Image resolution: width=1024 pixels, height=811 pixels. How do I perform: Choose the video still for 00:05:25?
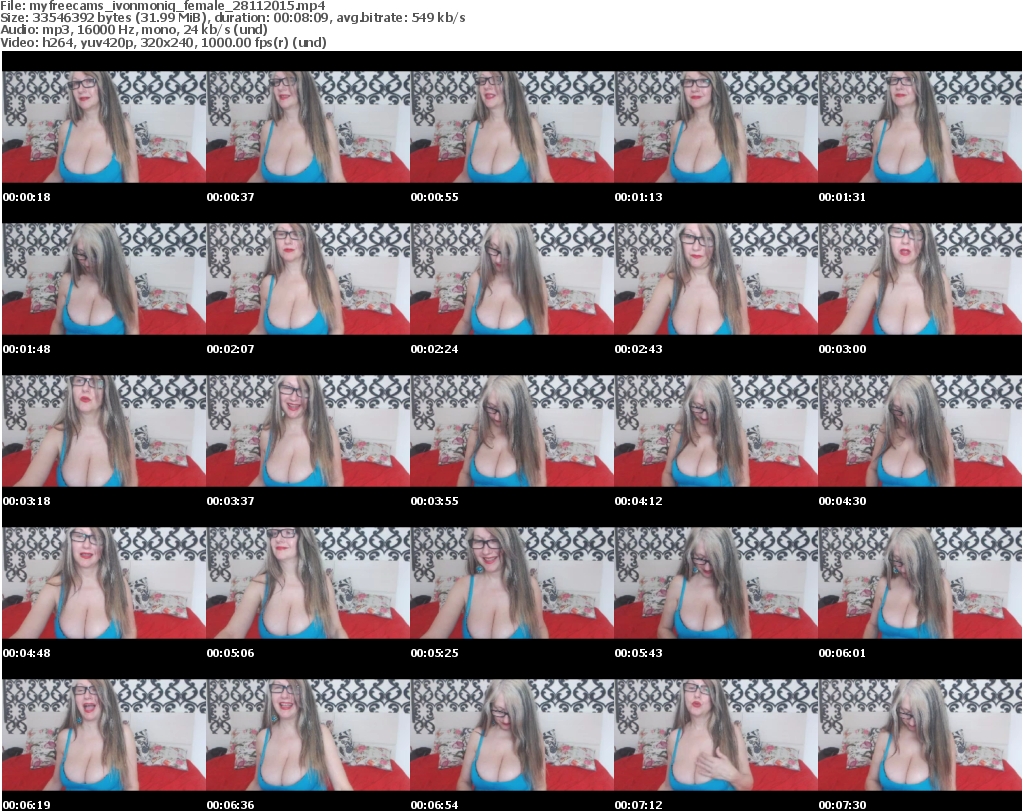[x=512, y=583]
